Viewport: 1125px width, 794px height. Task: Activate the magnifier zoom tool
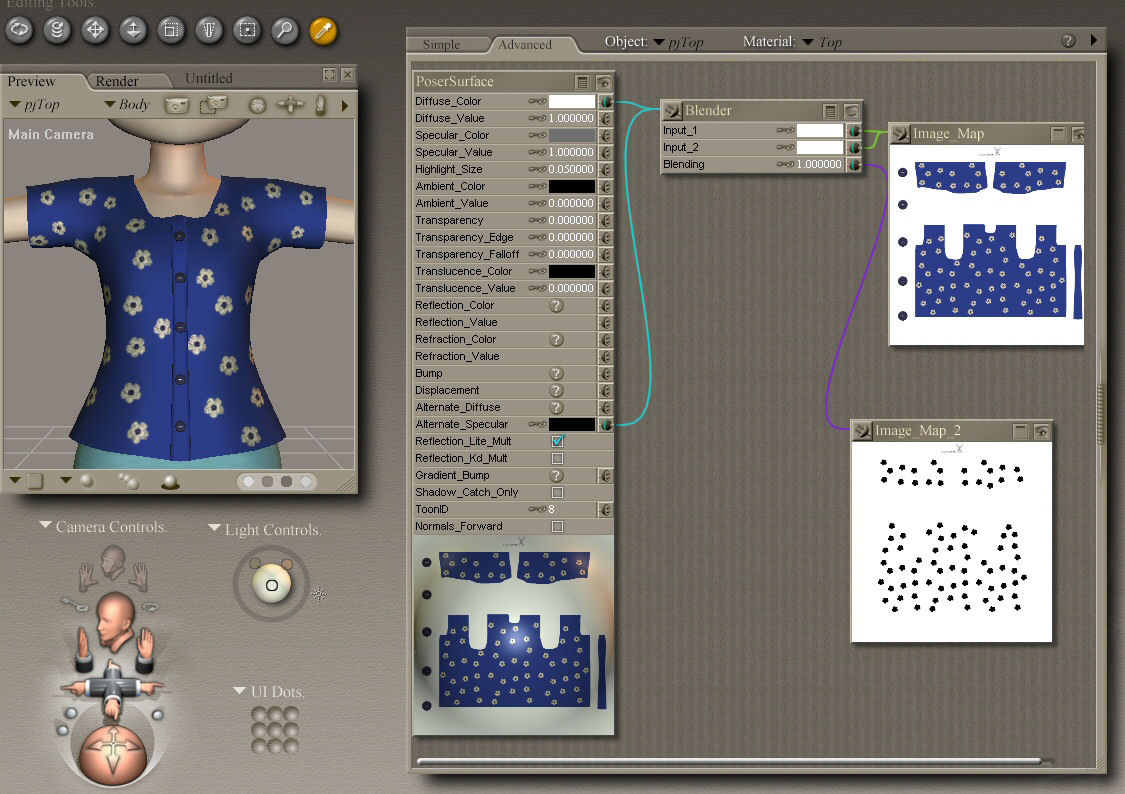point(285,30)
